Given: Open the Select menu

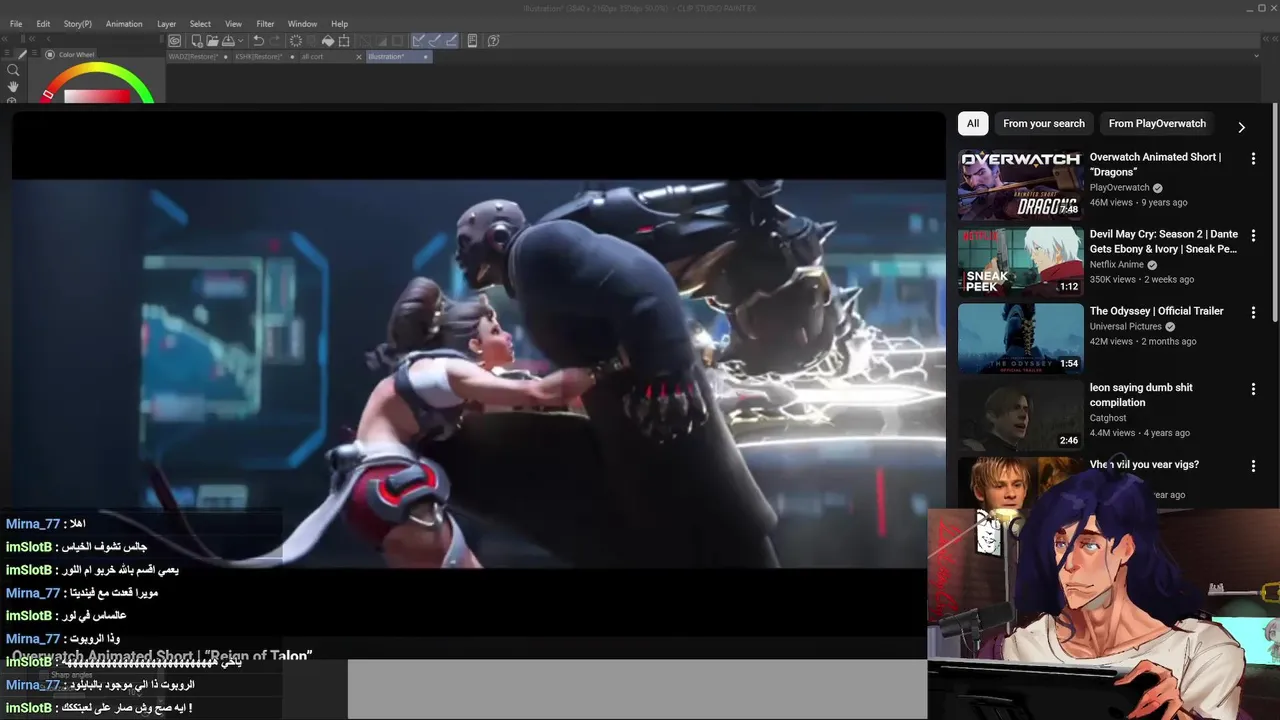Looking at the screenshot, I should click(200, 24).
